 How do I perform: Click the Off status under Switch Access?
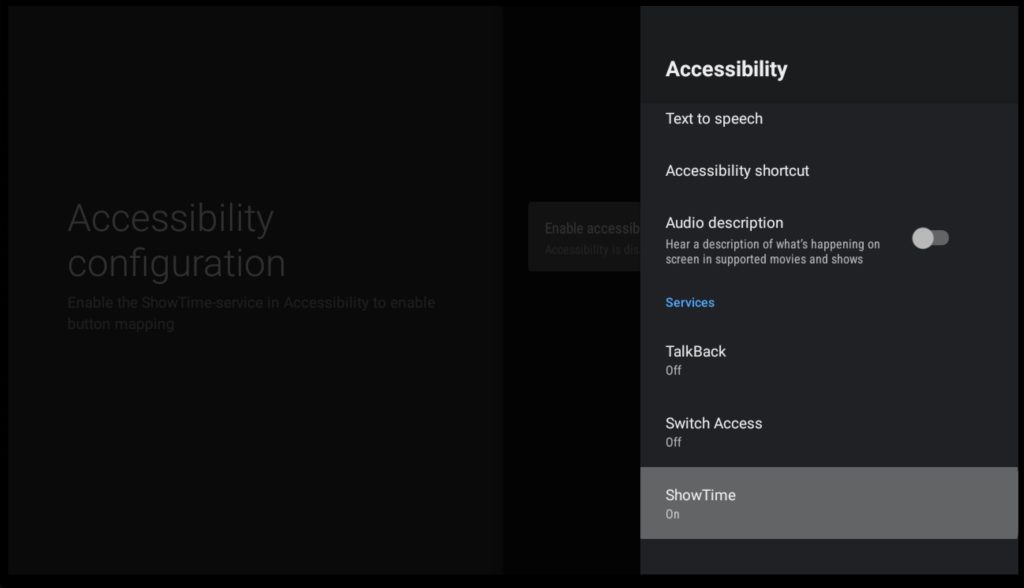673,443
